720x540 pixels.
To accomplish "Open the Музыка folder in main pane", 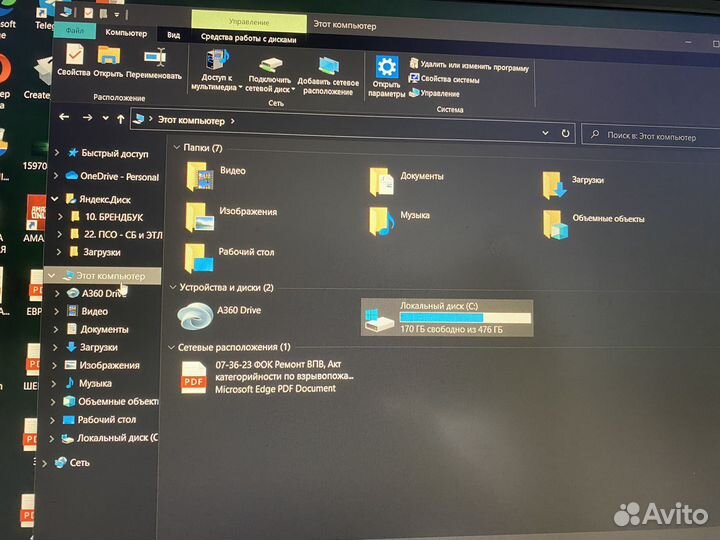I will 381,219.
